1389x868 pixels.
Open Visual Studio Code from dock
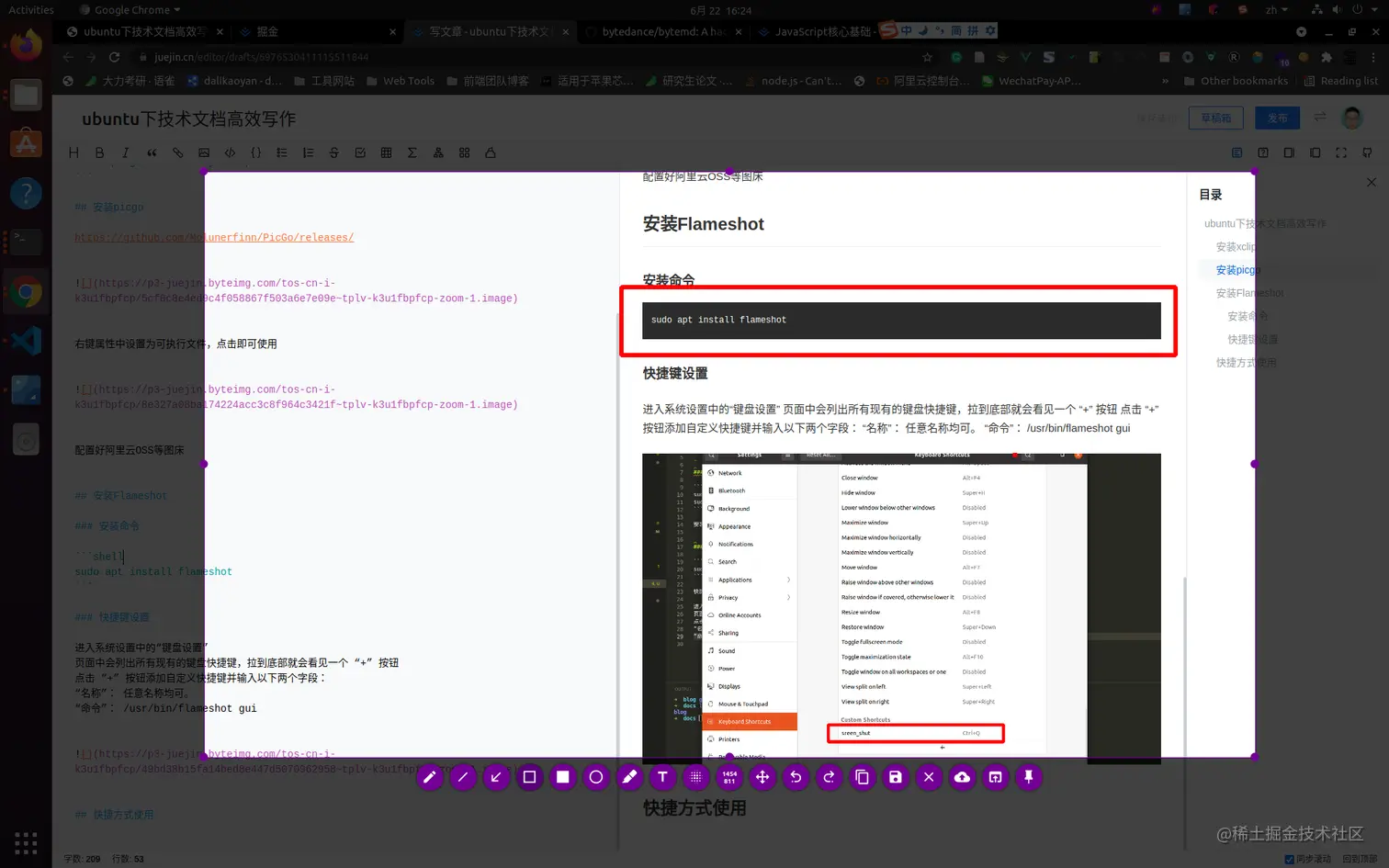pos(26,341)
